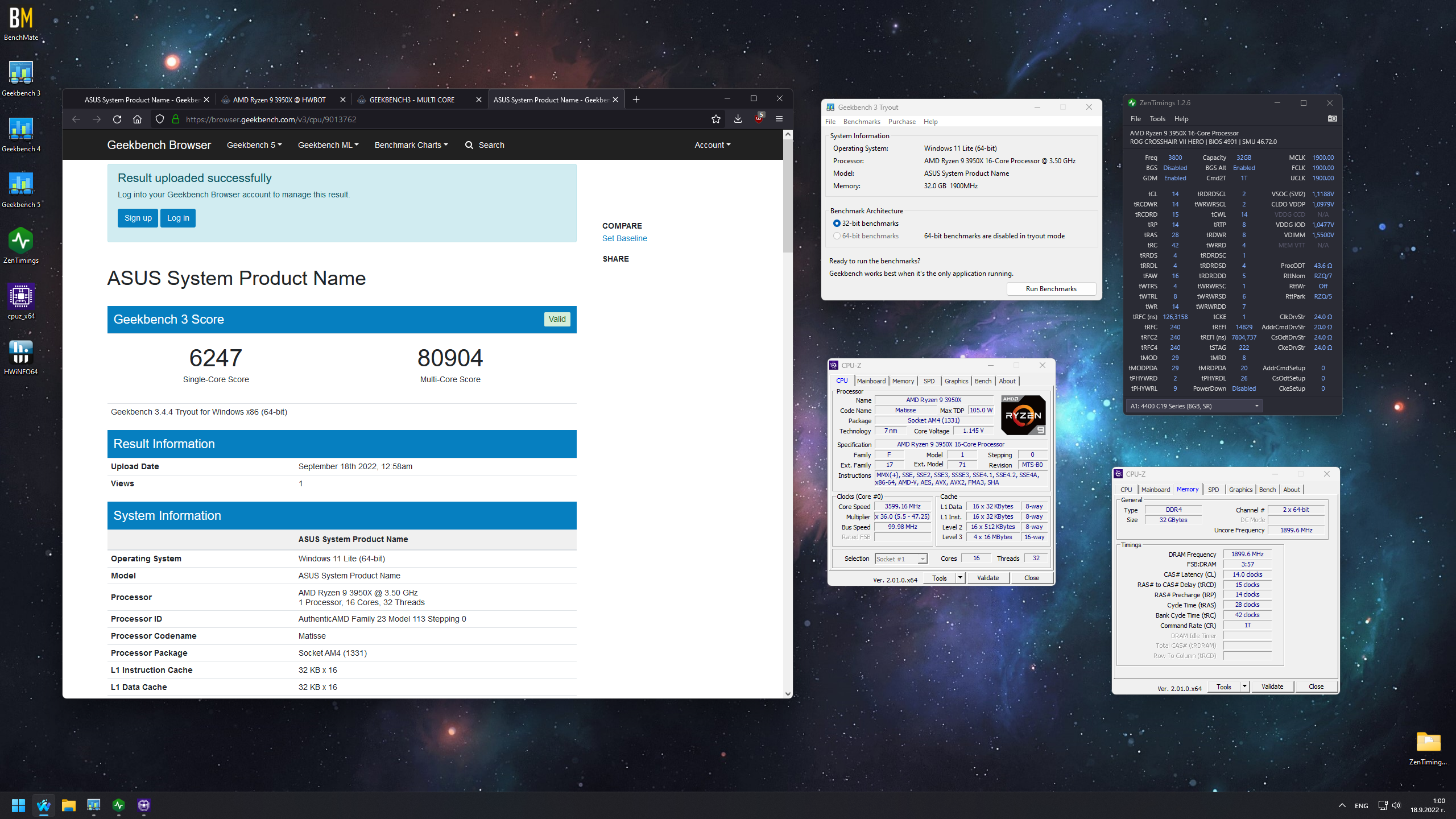Expand Tools dropdown arrow in CPU-Z CPU window

pos(961,578)
